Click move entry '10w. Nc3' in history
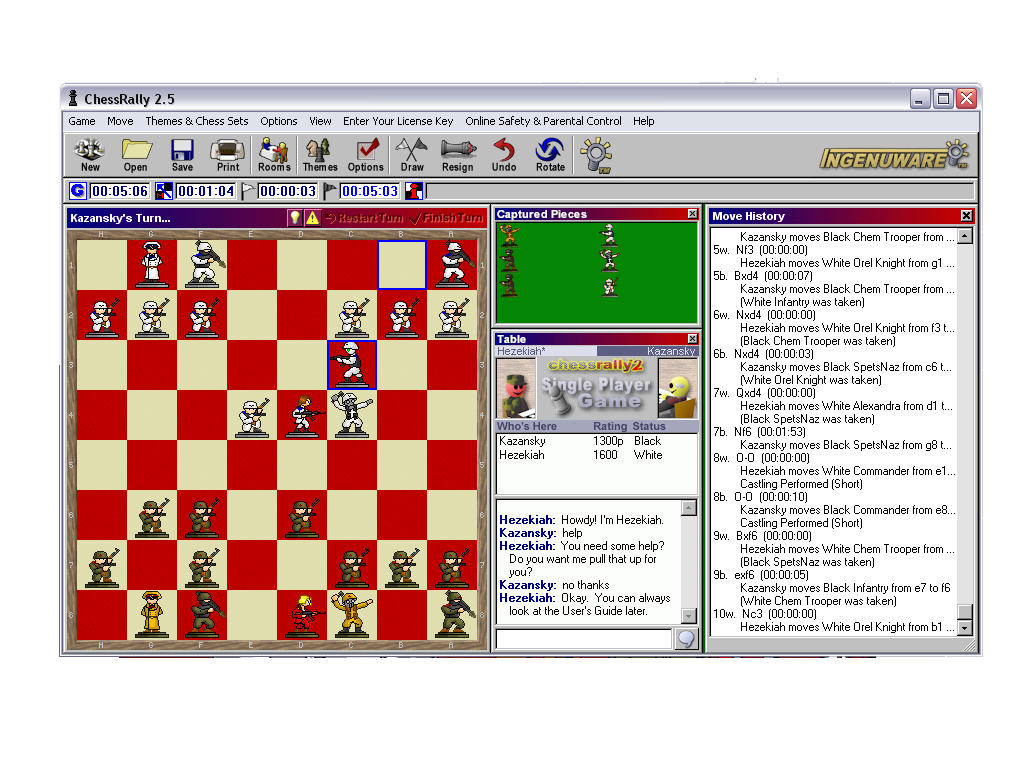Screen dimensions: 1024x768 click(x=765, y=614)
